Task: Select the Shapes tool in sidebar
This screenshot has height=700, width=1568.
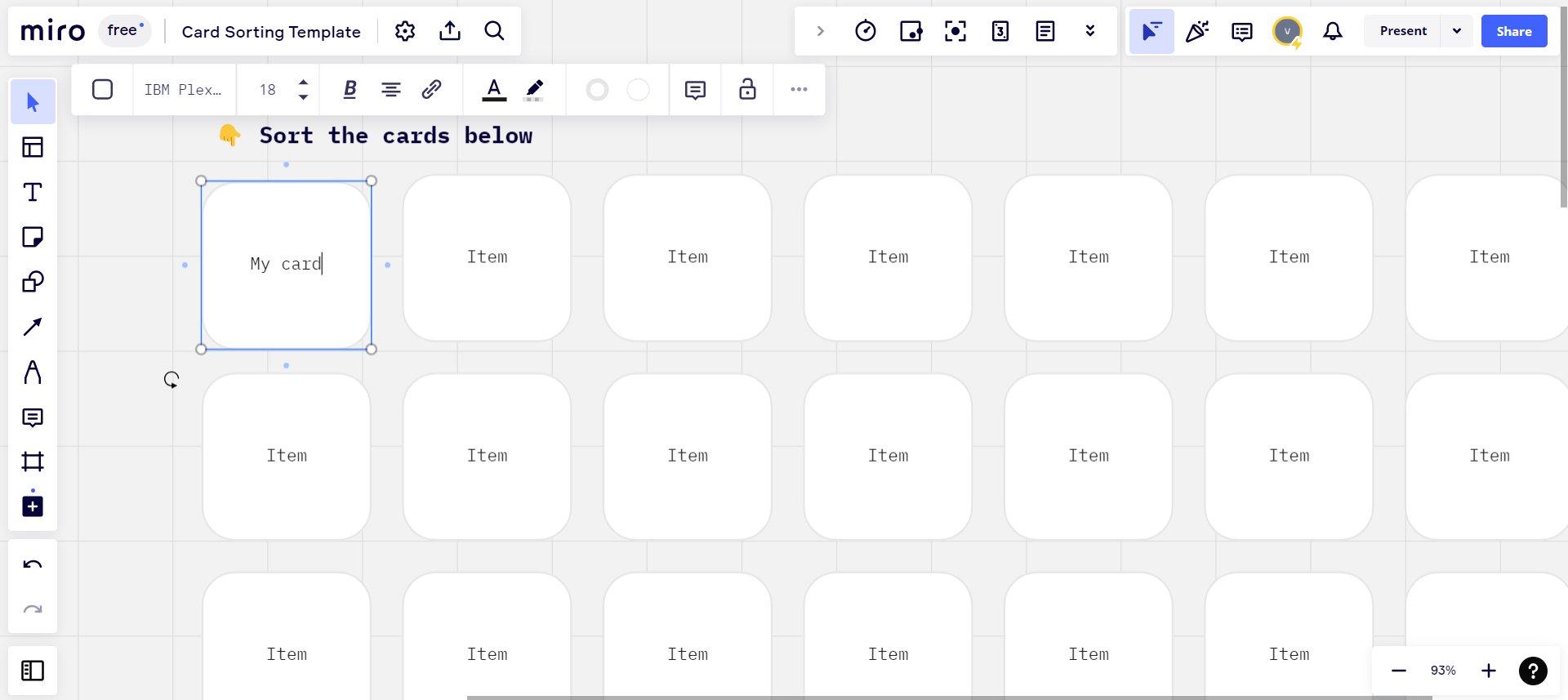Action: pyautogui.click(x=33, y=282)
